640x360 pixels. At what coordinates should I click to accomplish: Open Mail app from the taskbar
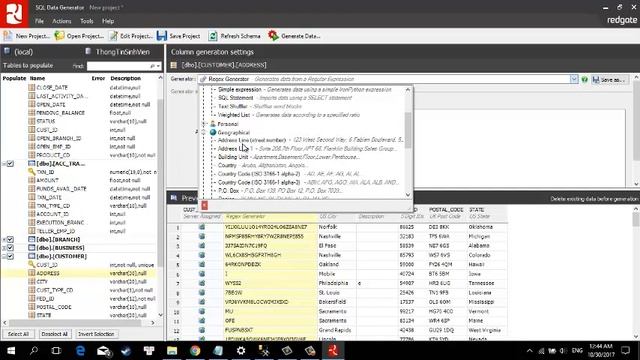[104, 350]
